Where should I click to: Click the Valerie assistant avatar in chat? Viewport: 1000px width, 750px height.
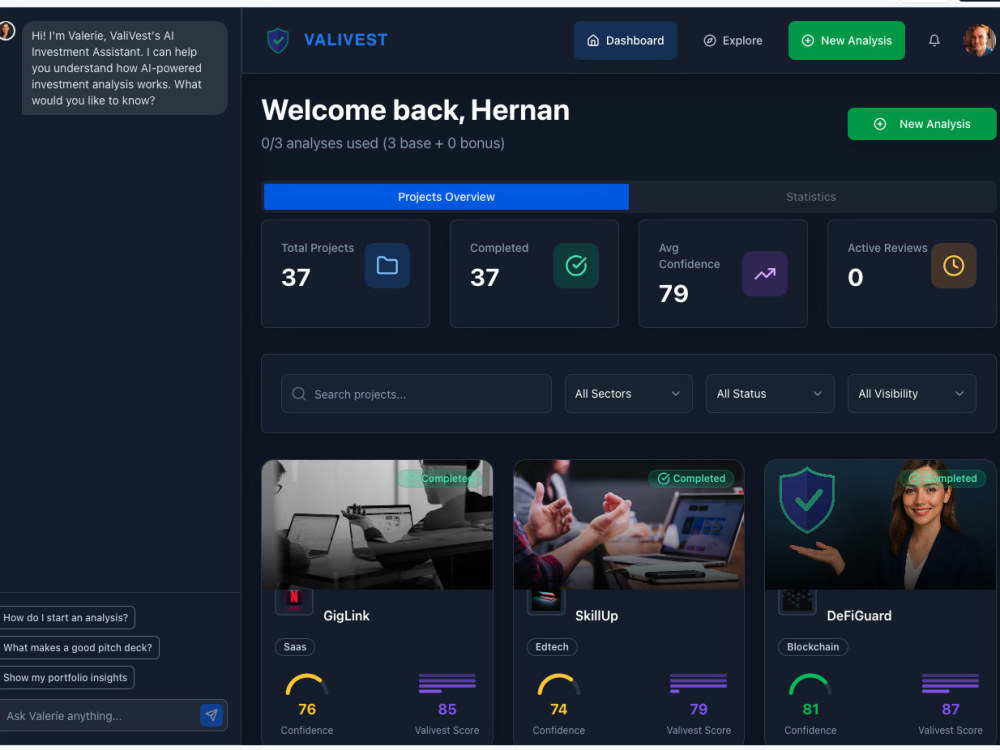[6, 31]
